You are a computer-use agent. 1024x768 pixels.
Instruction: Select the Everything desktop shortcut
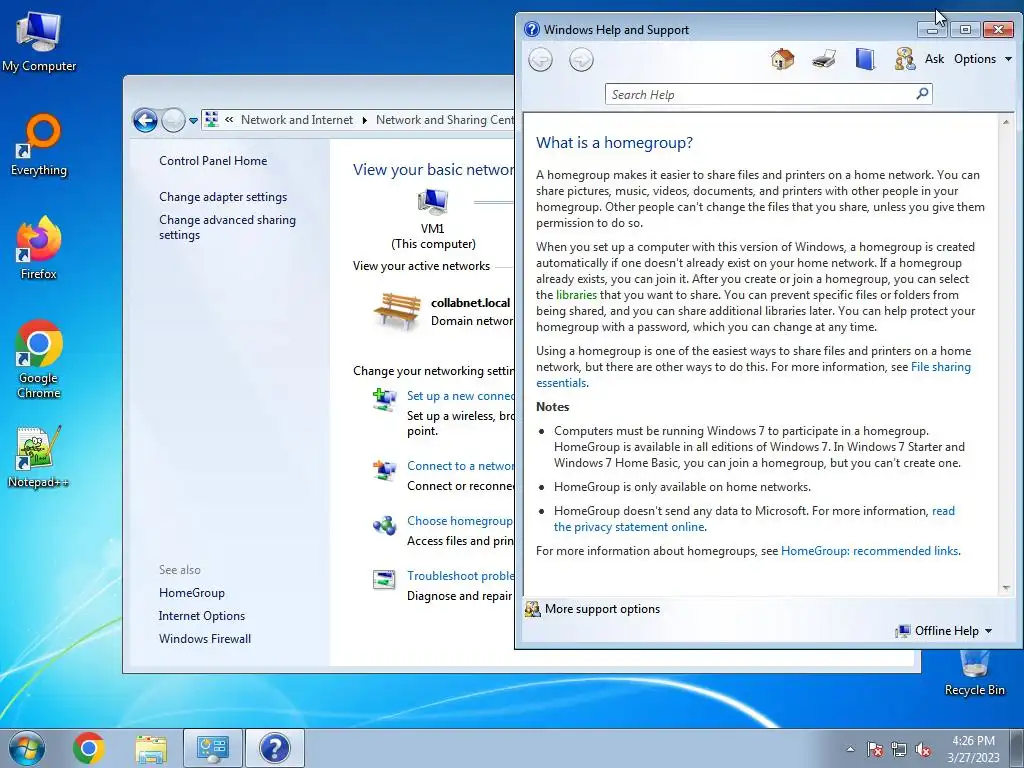[39, 145]
